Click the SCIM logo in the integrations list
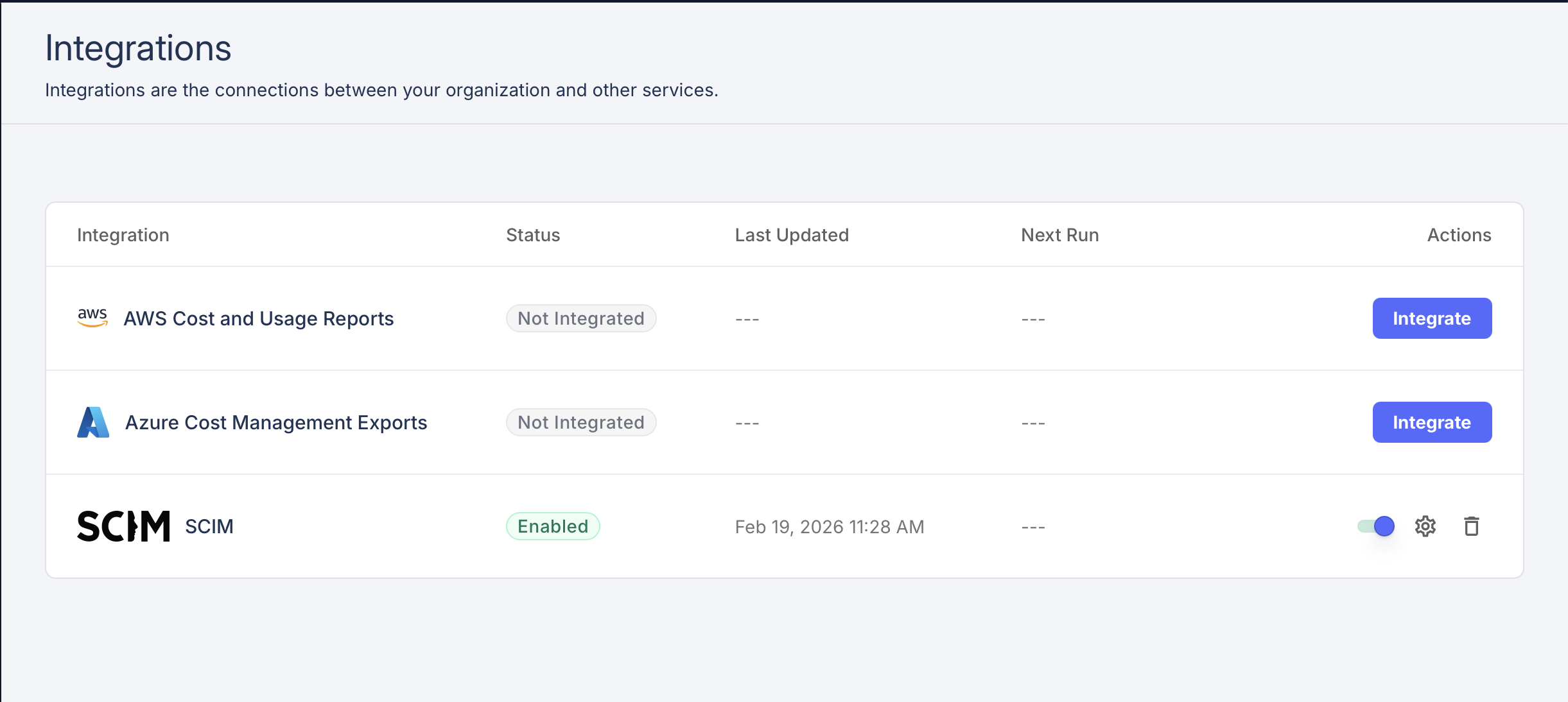 pyautogui.click(x=123, y=526)
